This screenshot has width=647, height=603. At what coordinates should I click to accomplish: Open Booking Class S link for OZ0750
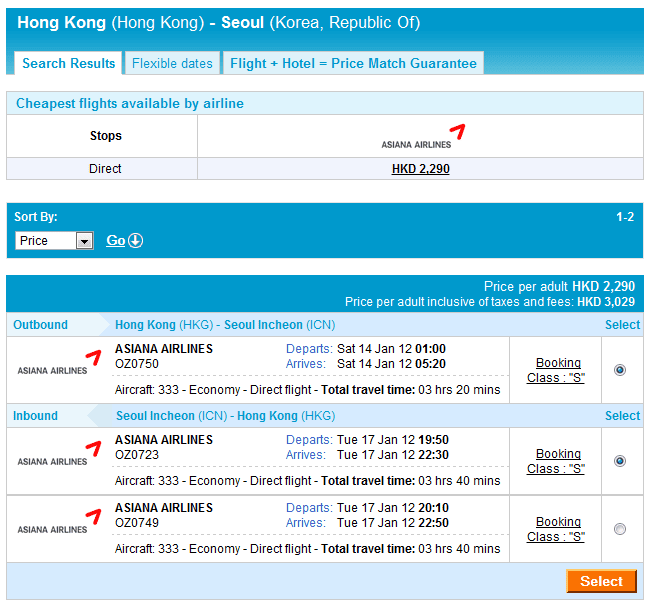click(557, 370)
